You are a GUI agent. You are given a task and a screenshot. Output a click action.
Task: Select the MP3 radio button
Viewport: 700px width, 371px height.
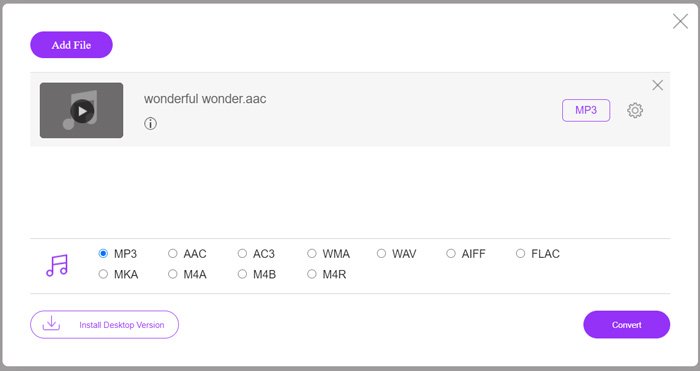pos(103,254)
